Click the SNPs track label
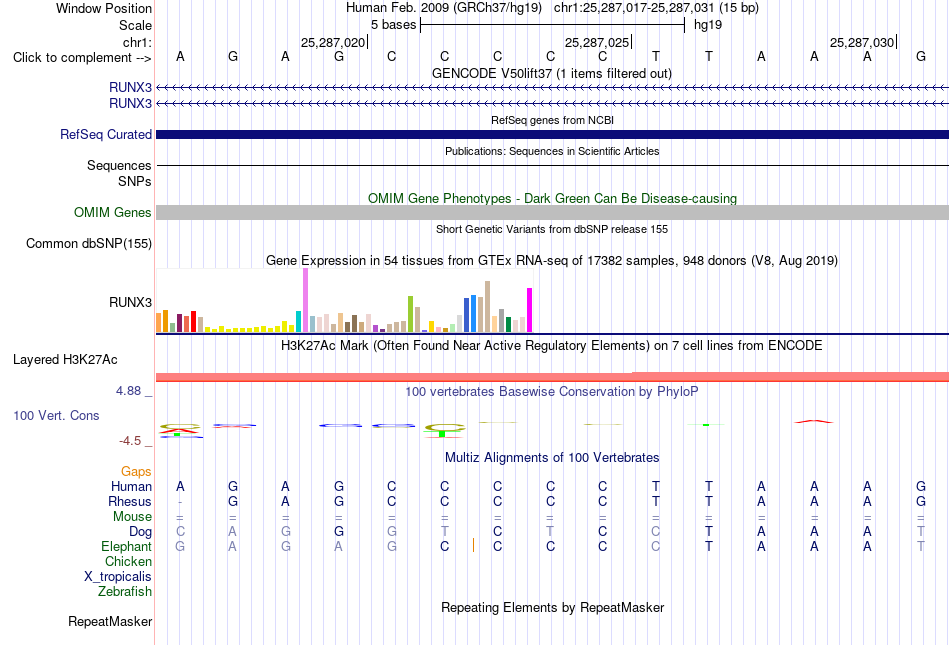Screen dimensions: 950x645 (135, 182)
